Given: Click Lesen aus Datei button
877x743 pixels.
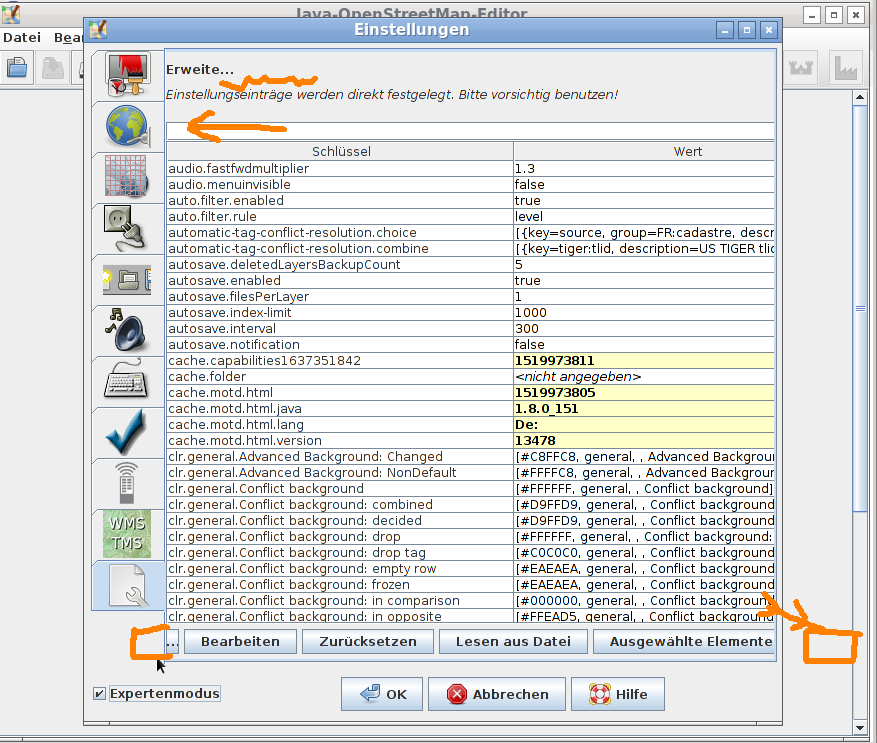Looking at the screenshot, I should click(512, 641).
